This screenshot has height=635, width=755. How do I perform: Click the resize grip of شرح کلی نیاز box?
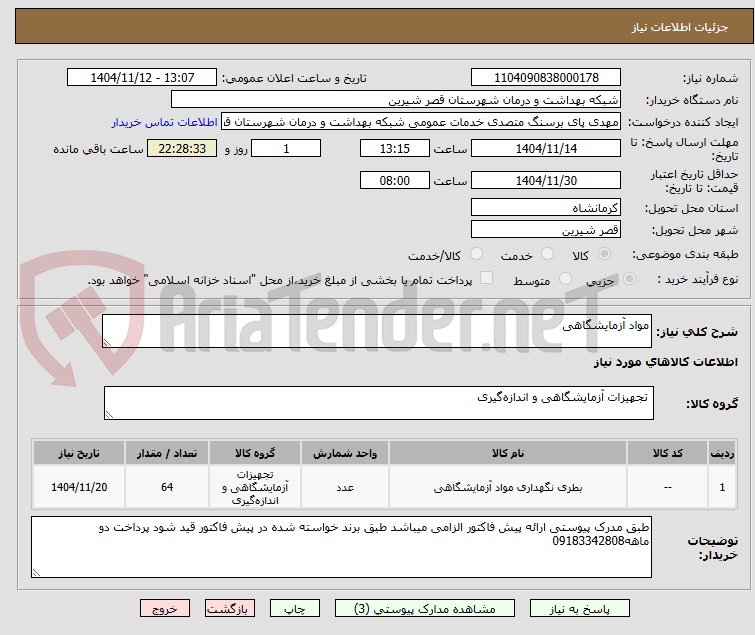tap(107, 343)
